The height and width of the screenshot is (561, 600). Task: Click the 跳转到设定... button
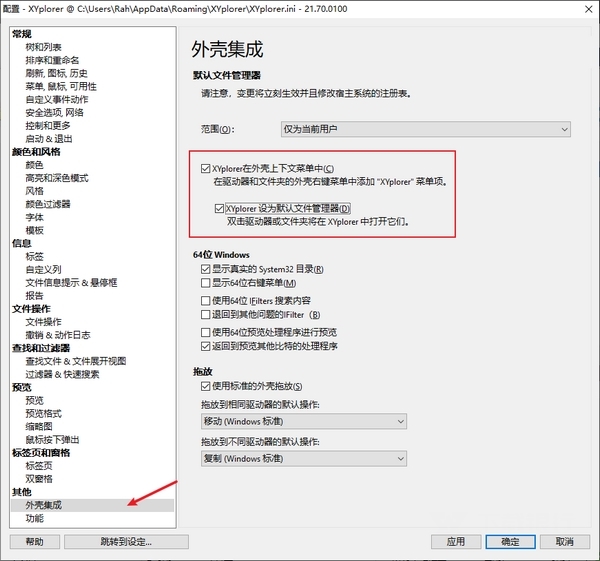click(126, 541)
